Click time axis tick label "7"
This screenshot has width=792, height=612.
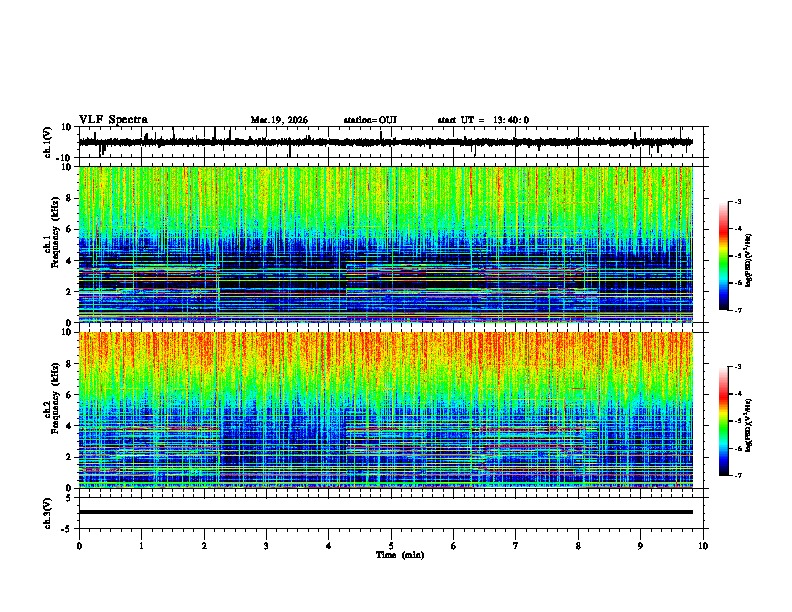coord(516,546)
